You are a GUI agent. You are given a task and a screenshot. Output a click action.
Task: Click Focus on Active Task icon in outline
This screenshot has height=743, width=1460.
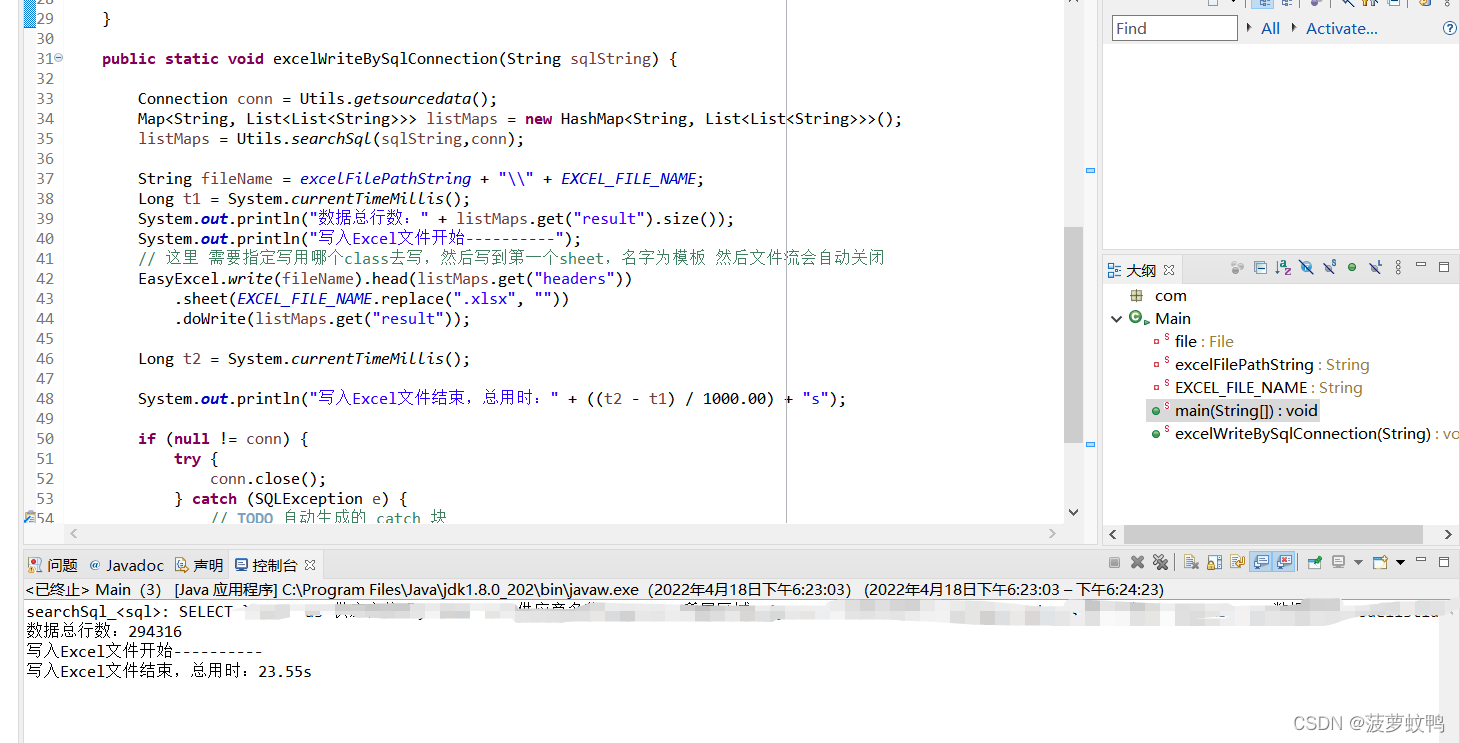click(1237, 267)
